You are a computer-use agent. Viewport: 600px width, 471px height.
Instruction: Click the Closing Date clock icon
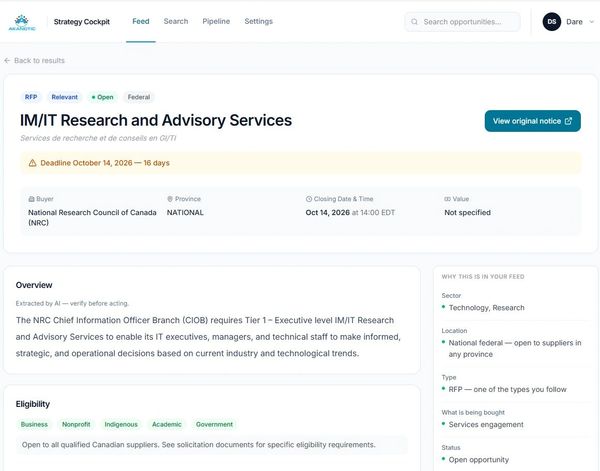coord(309,199)
